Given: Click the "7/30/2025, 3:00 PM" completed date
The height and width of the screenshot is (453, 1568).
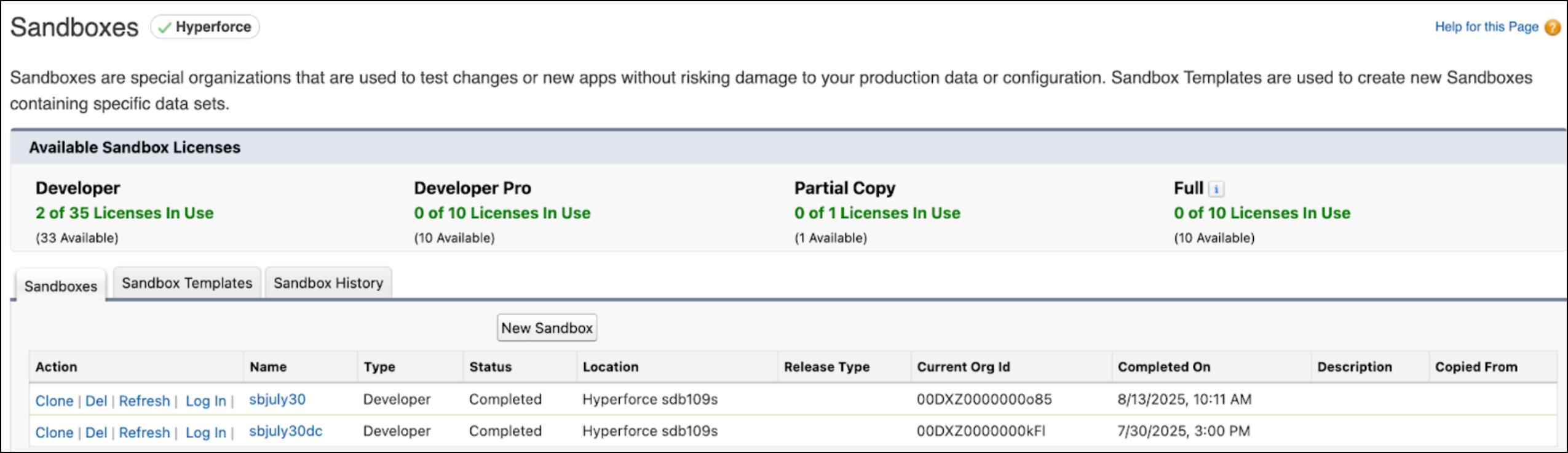Looking at the screenshot, I should point(1184,431).
